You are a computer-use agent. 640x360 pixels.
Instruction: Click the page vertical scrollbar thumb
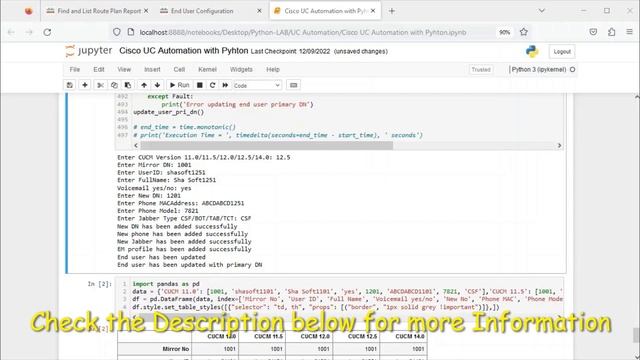click(636, 336)
